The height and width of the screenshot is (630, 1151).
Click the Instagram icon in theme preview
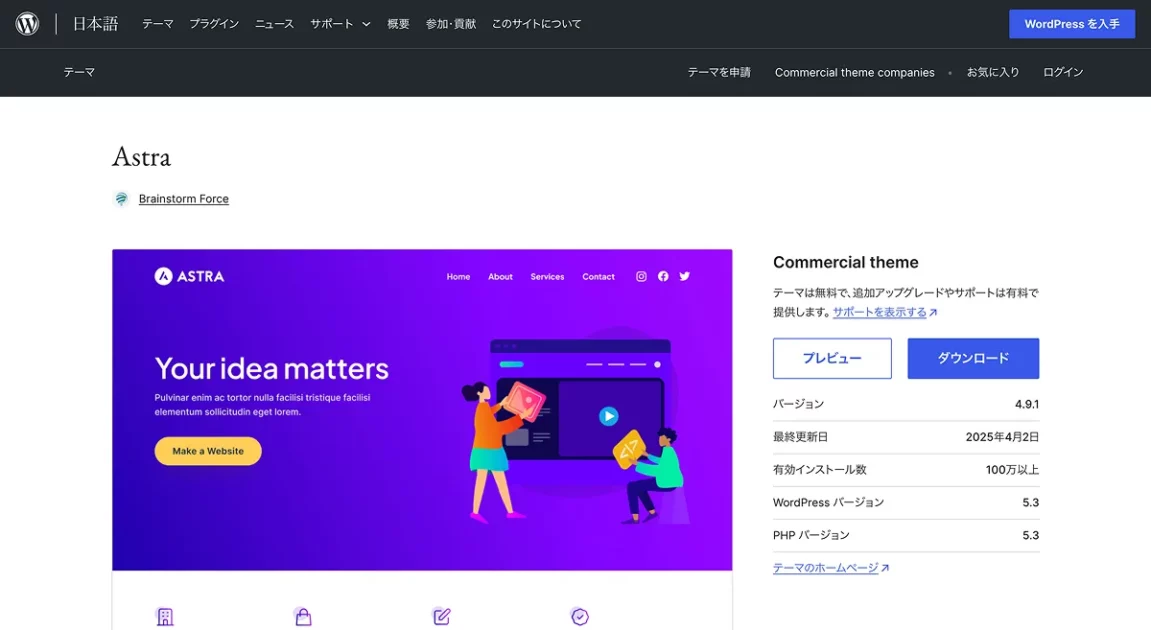(x=641, y=276)
